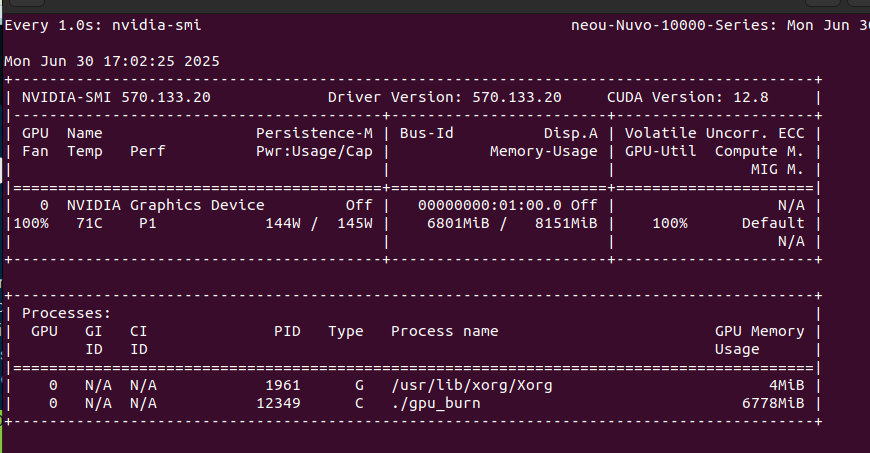Click the ./gpu_burn process name
870x453 pixels.
[435, 403]
